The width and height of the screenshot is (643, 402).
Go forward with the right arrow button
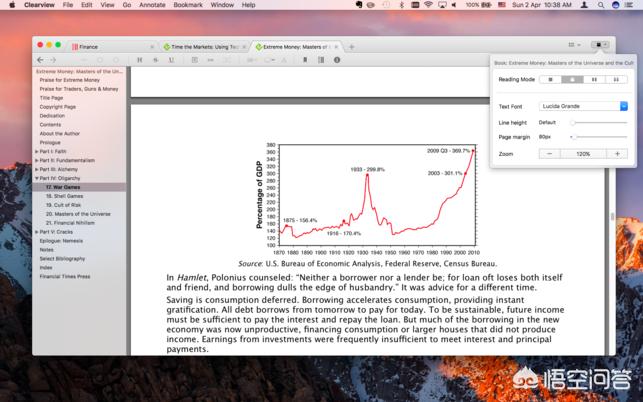pos(53,60)
